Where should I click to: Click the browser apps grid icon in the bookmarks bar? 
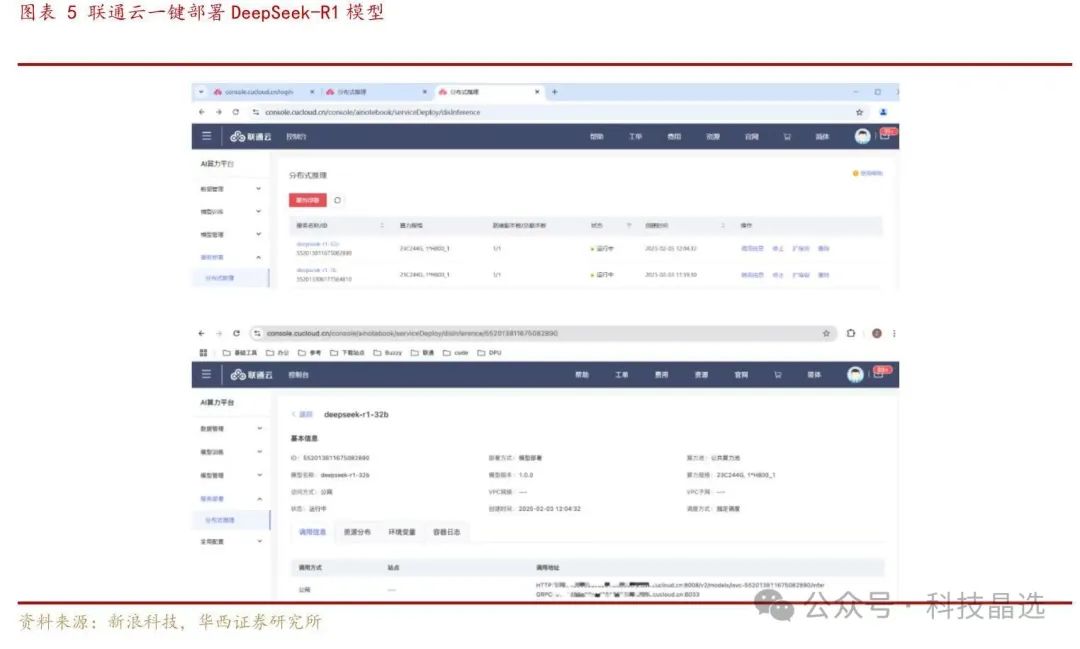[x=204, y=352]
